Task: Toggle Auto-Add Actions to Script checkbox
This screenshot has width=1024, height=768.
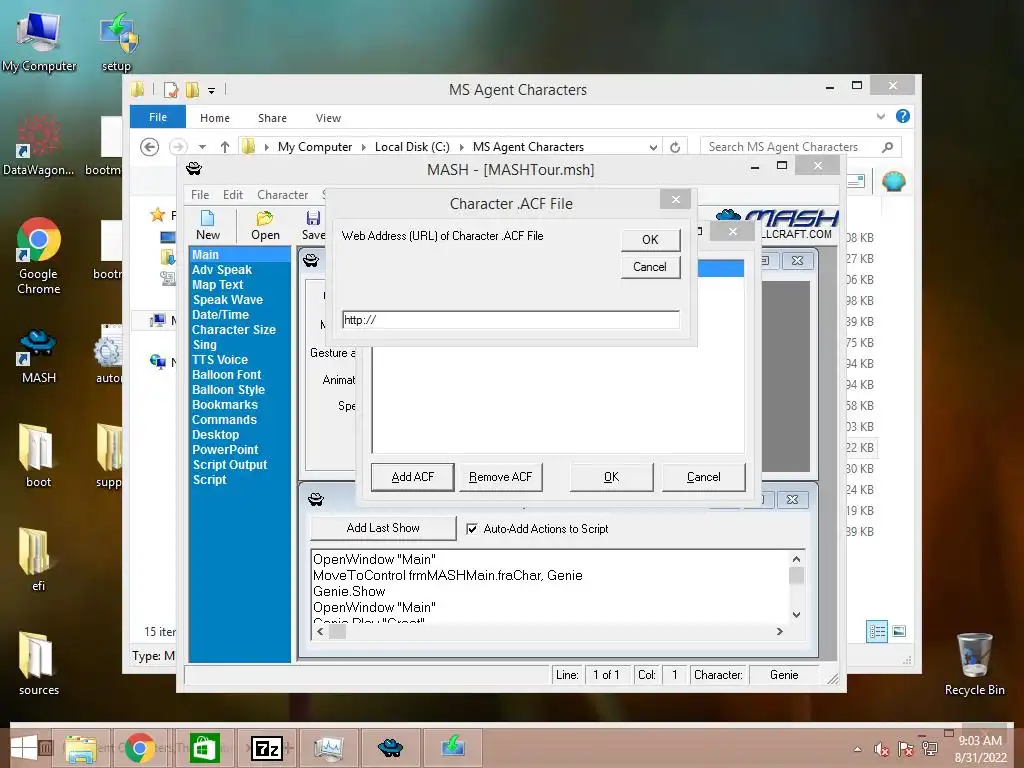Action: (x=472, y=529)
